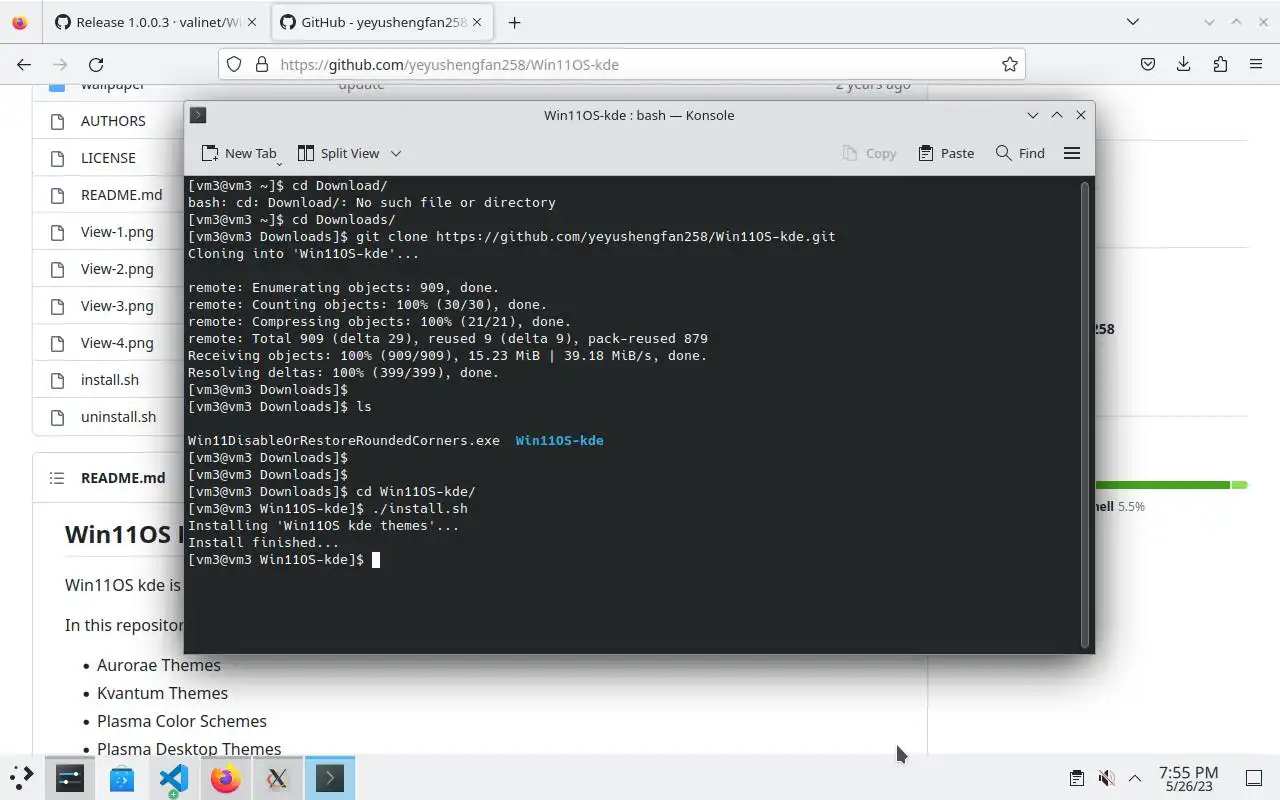The image size is (1280, 800).
Task: Open the Konsole hamburger menu
Action: [x=1072, y=153]
